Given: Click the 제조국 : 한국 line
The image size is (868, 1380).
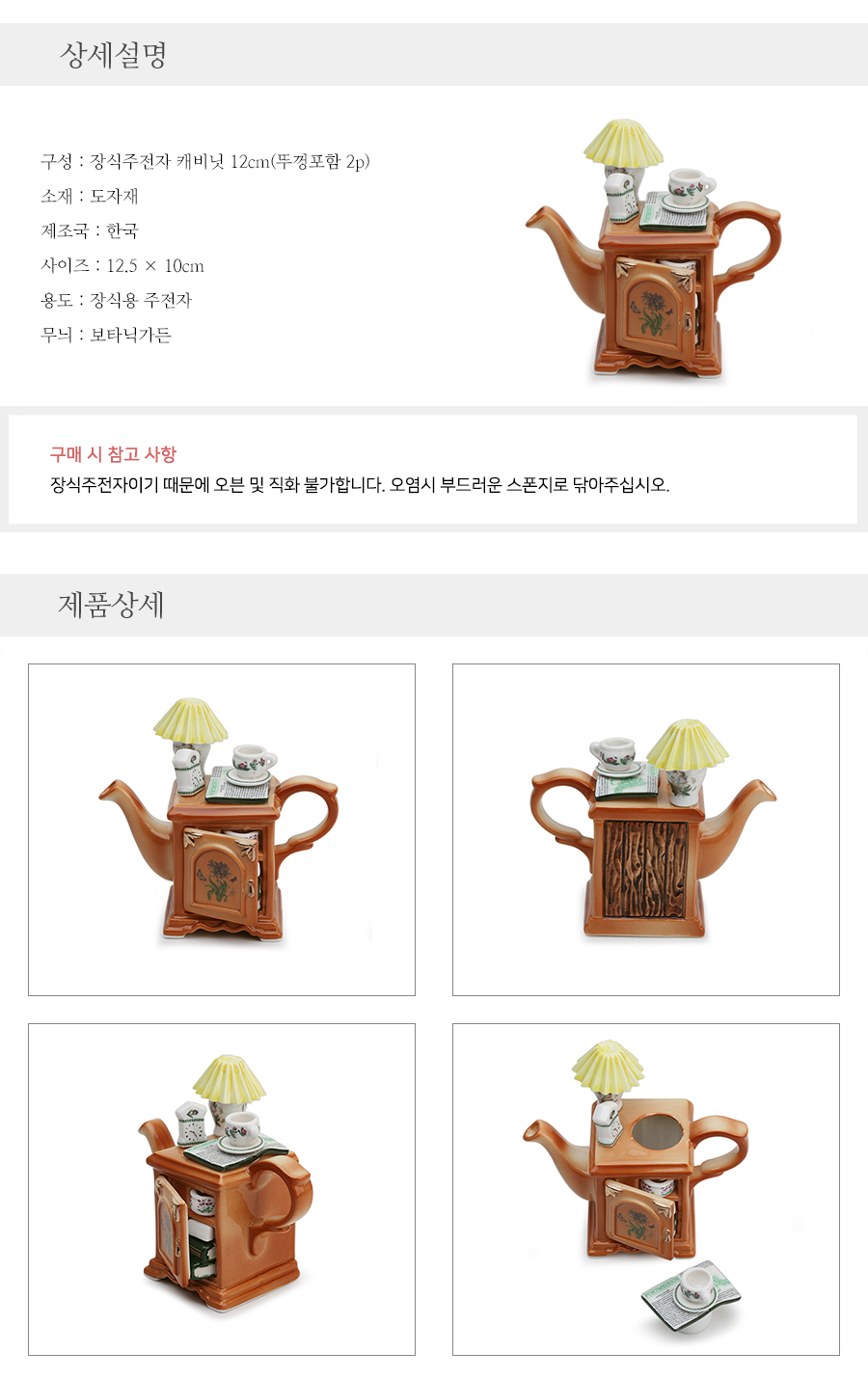Looking at the screenshot, I should pos(90,230).
